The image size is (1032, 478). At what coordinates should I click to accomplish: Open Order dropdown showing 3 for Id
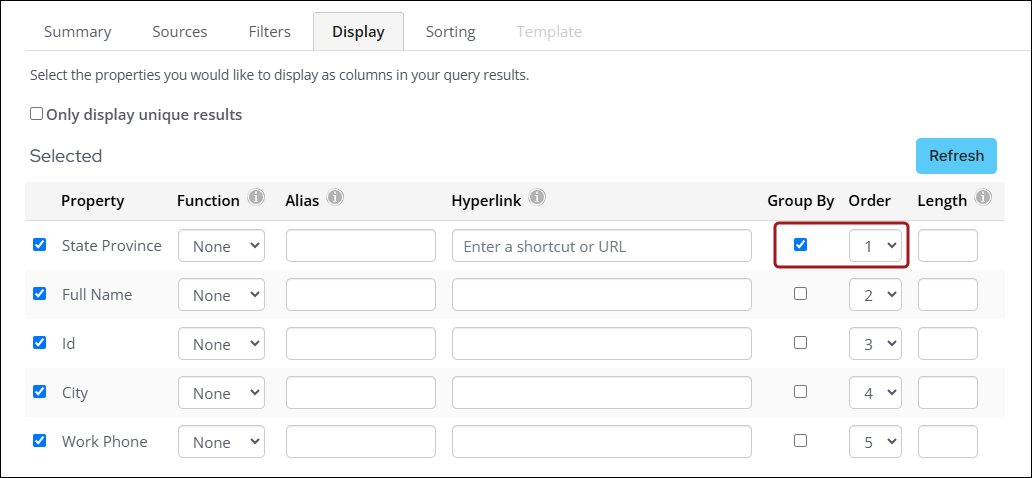875,344
